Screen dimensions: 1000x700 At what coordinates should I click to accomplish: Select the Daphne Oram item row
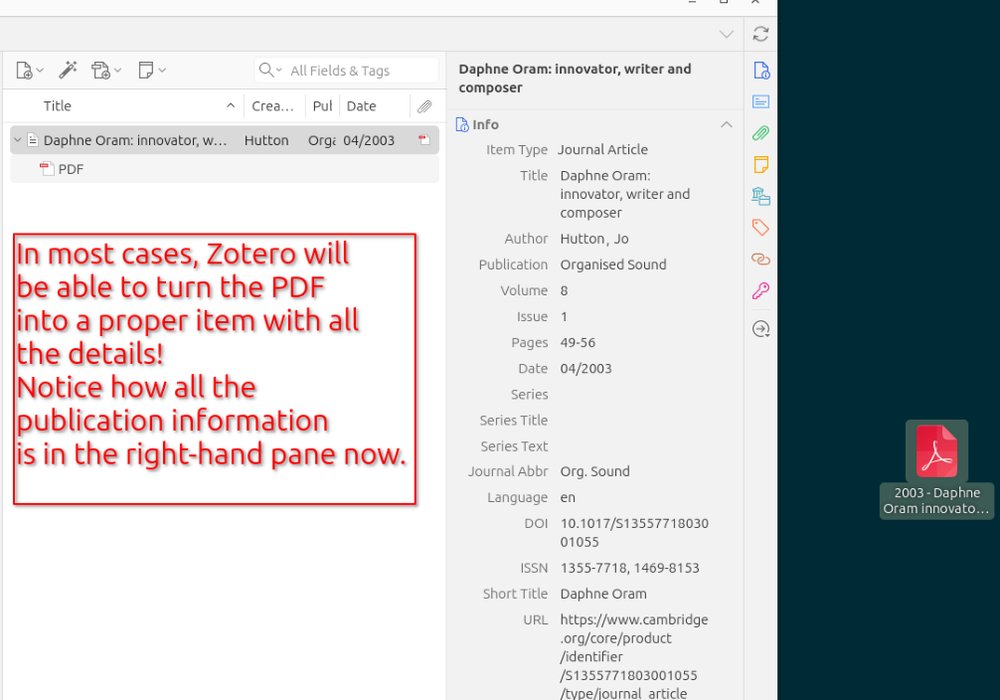click(x=224, y=140)
